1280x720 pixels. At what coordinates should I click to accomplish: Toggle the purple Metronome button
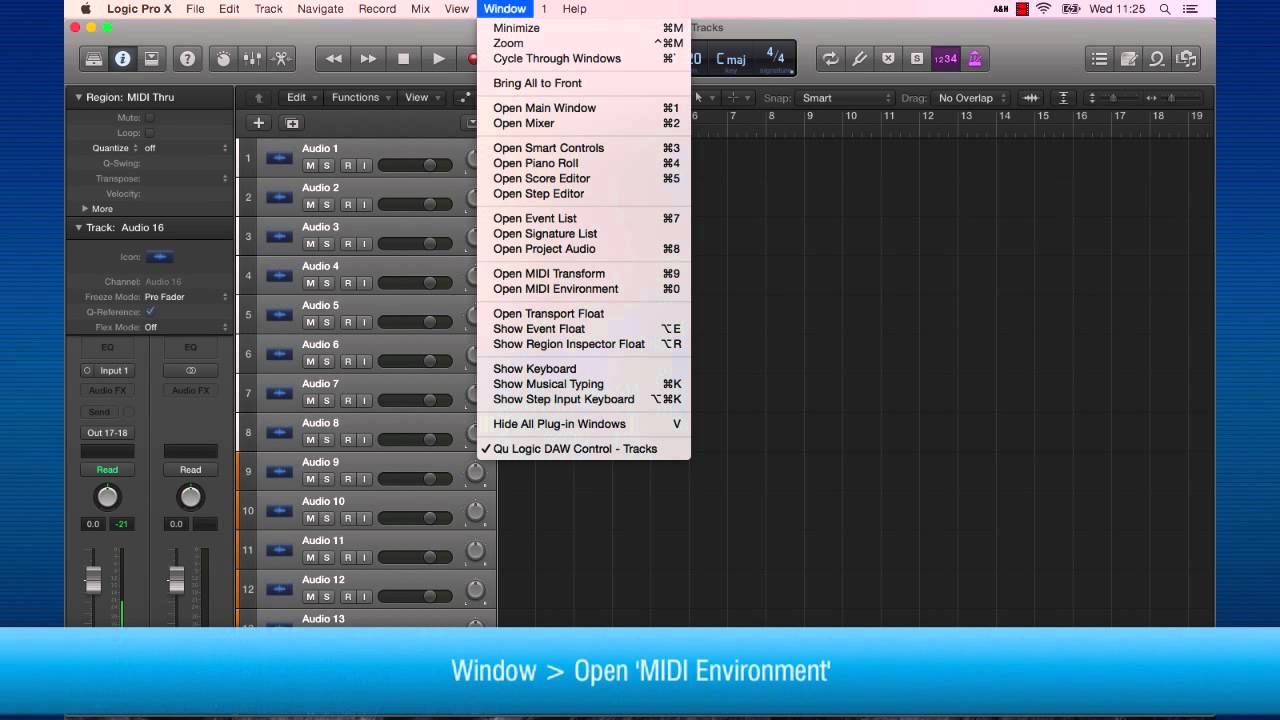coord(974,59)
